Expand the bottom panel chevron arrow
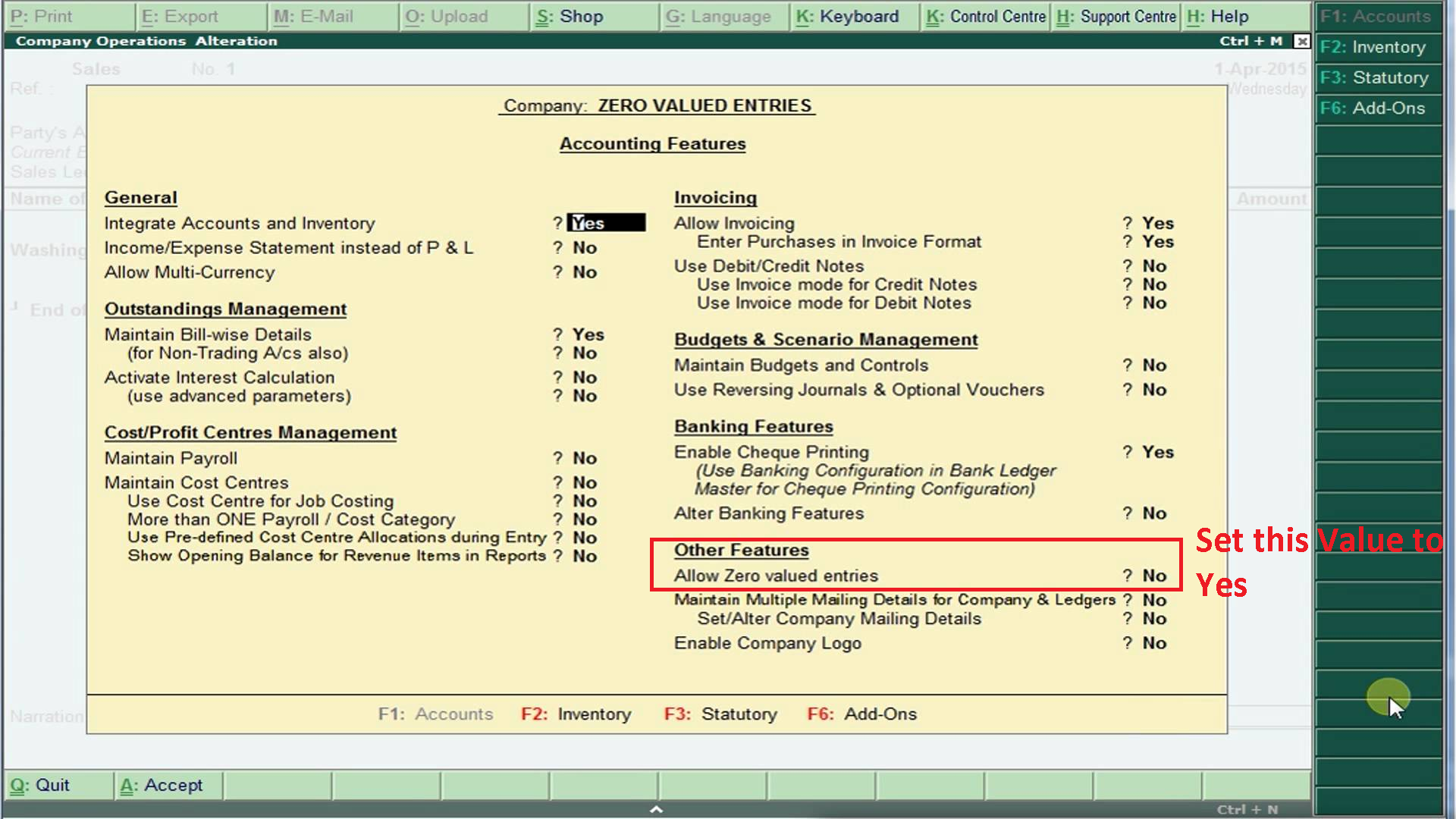This screenshot has width=1456, height=819. pyautogui.click(x=657, y=810)
